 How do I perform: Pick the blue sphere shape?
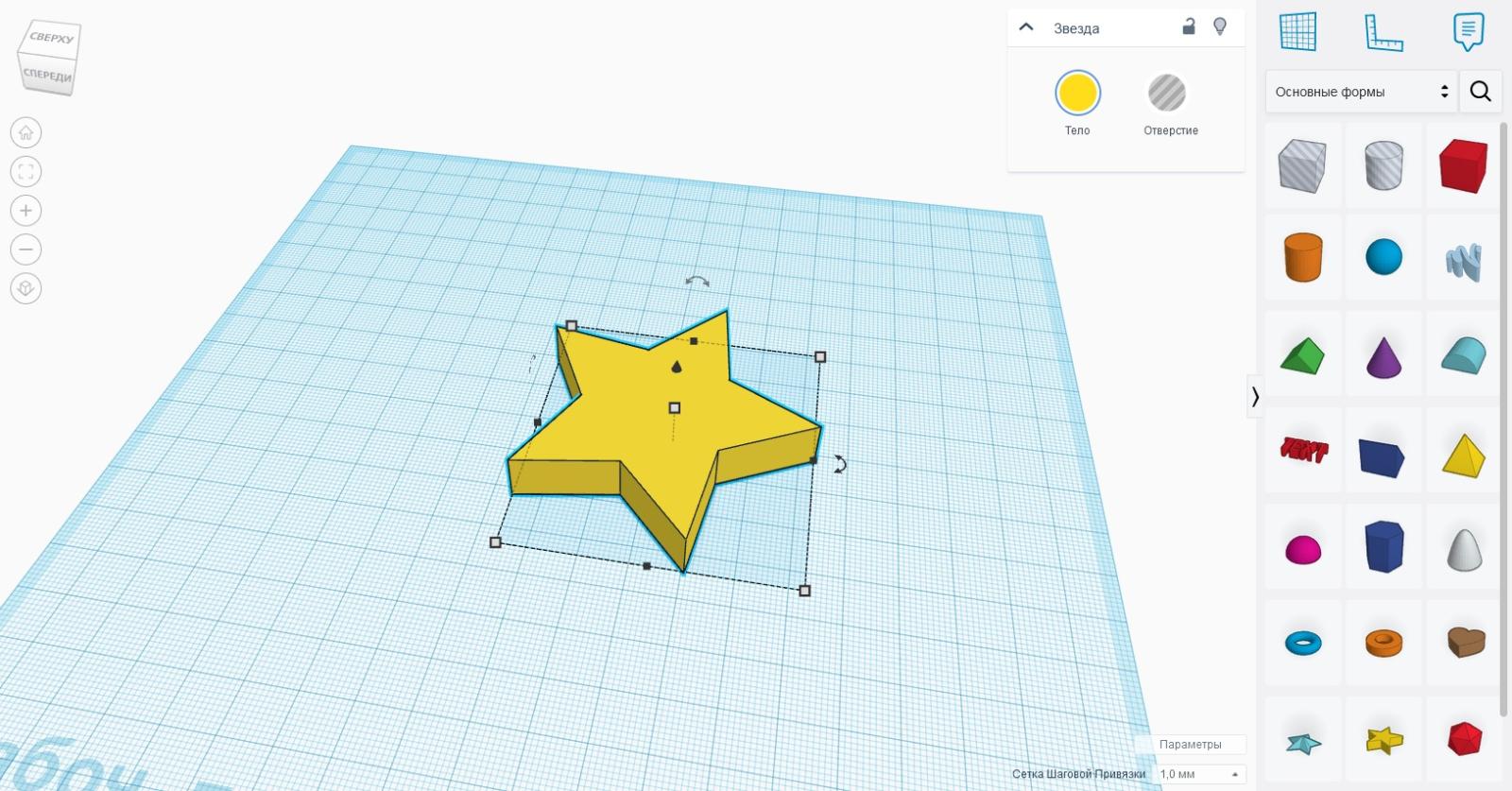coord(1383,257)
